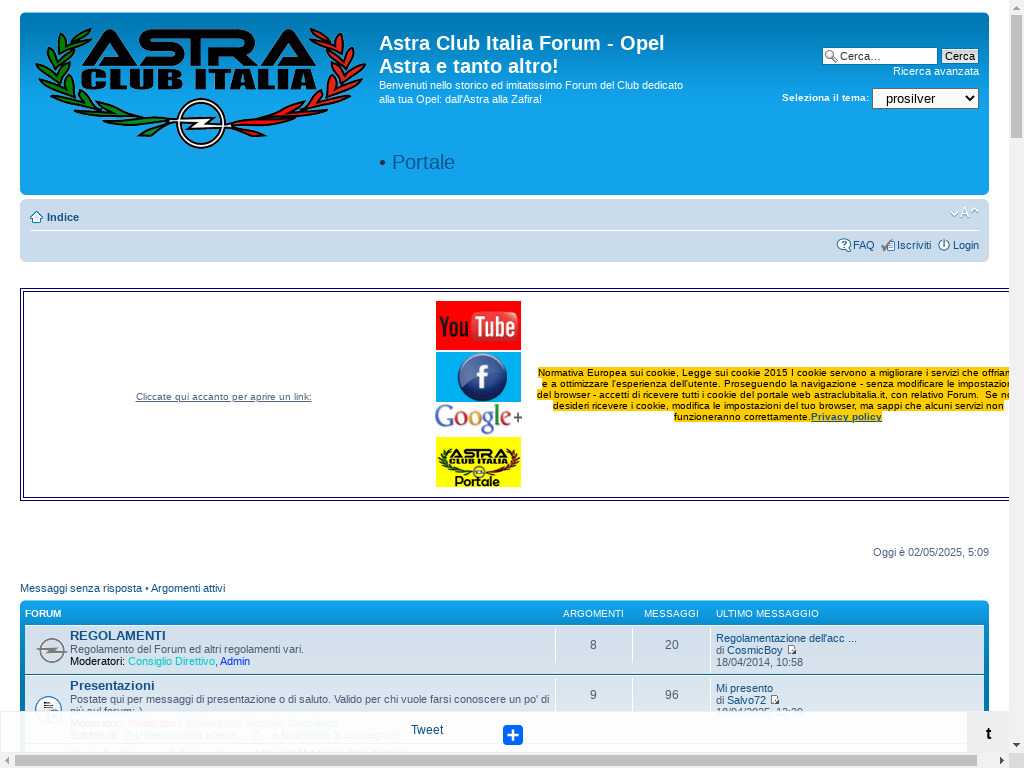The height and width of the screenshot is (768, 1024).
Task: Click the Cerca search input field
Action: [x=880, y=56]
